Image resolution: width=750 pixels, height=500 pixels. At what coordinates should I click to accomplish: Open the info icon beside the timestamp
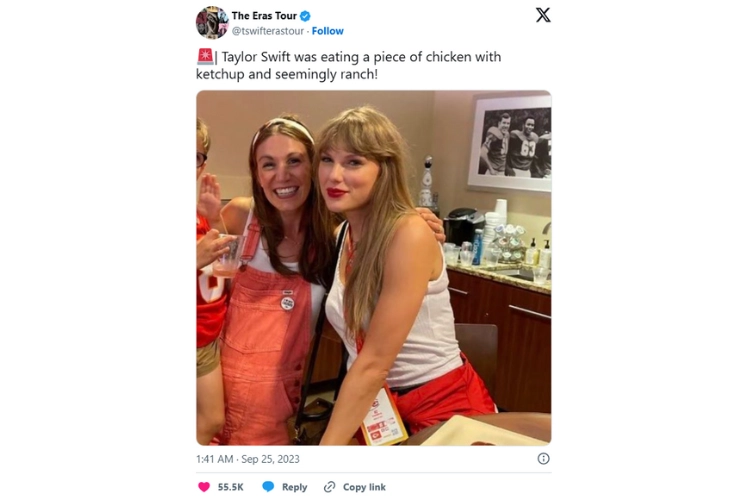tap(543, 459)
